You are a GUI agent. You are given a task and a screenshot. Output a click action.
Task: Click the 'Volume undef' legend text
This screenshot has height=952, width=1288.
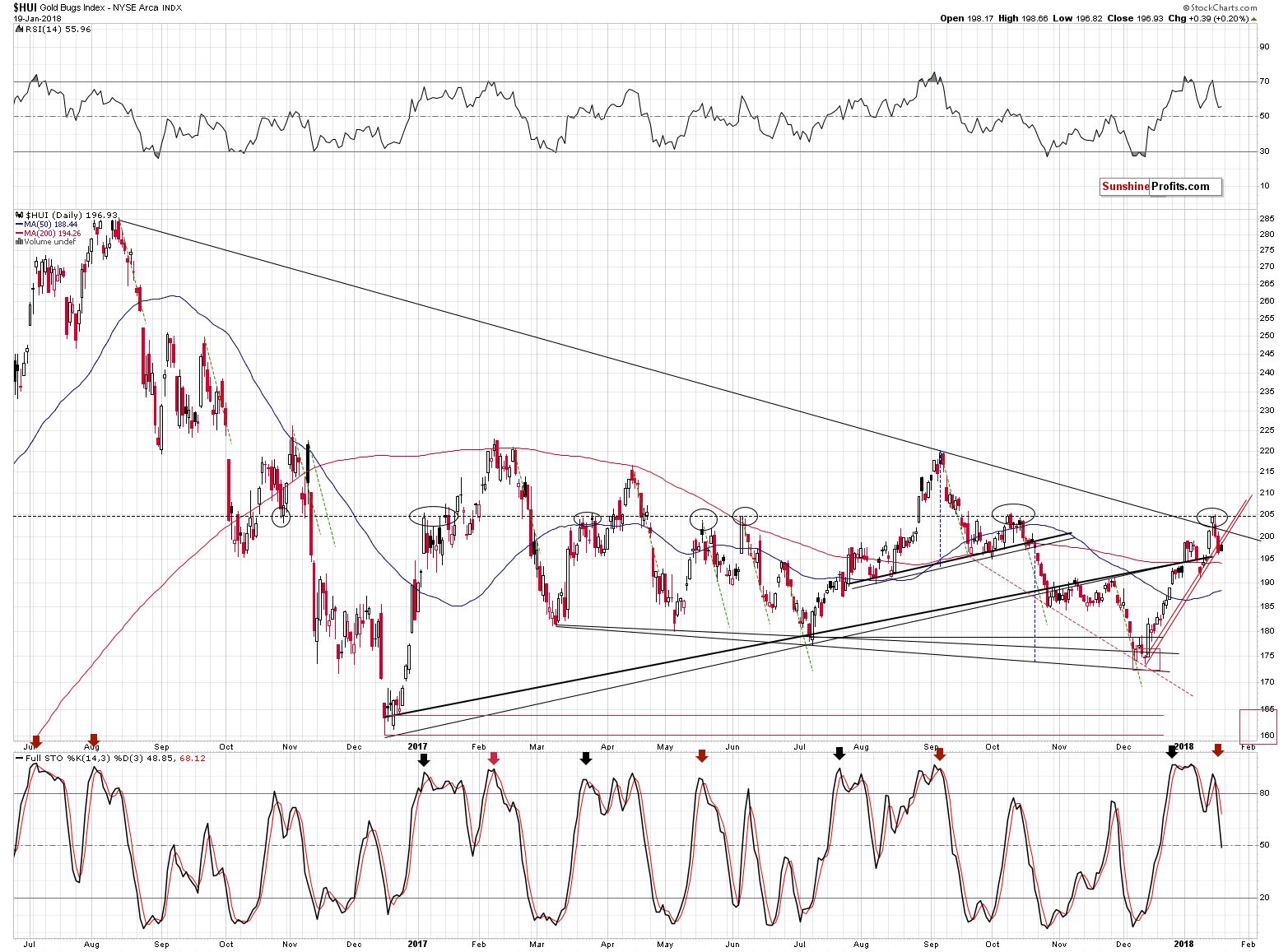50,242
